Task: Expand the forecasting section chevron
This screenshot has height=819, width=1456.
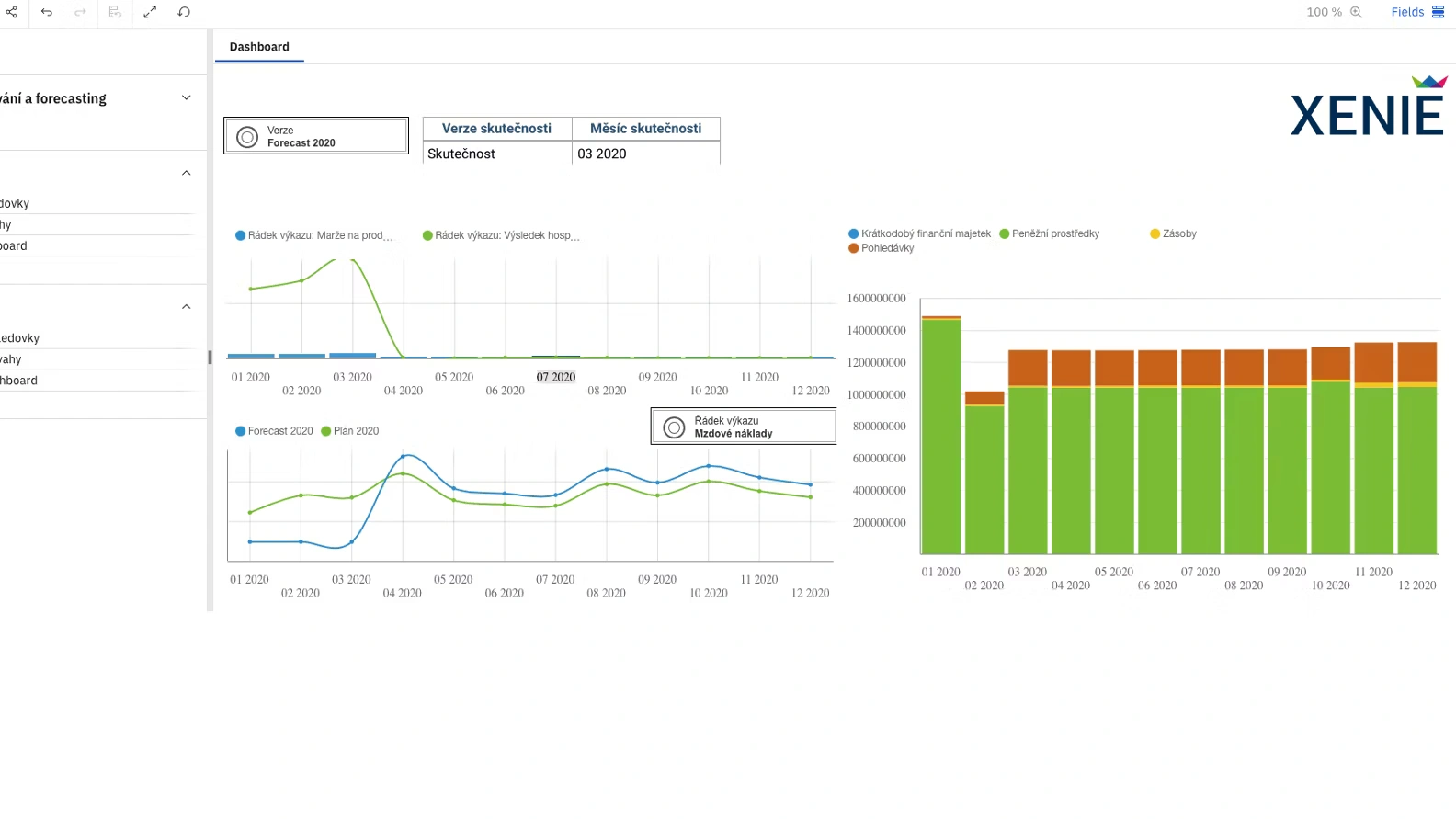Action: [187, 97]
